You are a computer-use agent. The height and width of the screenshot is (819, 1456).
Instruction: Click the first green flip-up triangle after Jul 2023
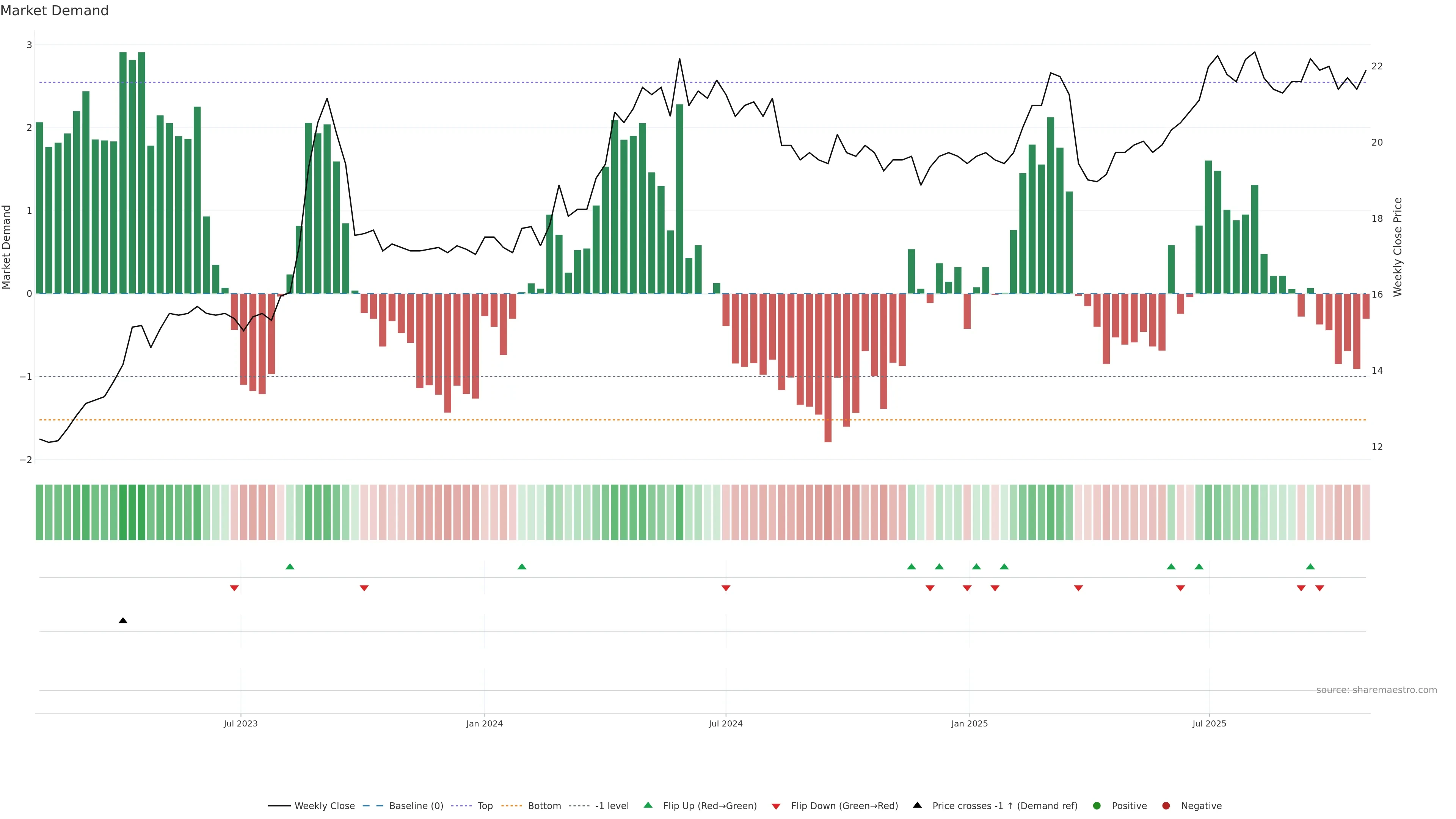tap(290, 566)
